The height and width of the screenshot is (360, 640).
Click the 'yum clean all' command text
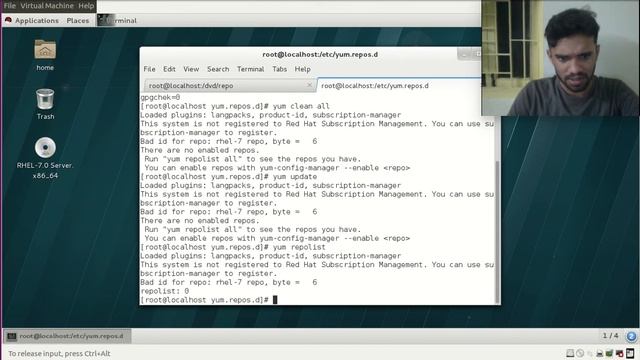coord(301,106)
